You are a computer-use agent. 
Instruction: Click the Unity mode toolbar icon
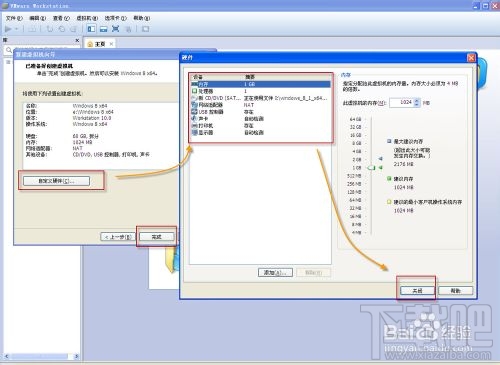point(128,29)
